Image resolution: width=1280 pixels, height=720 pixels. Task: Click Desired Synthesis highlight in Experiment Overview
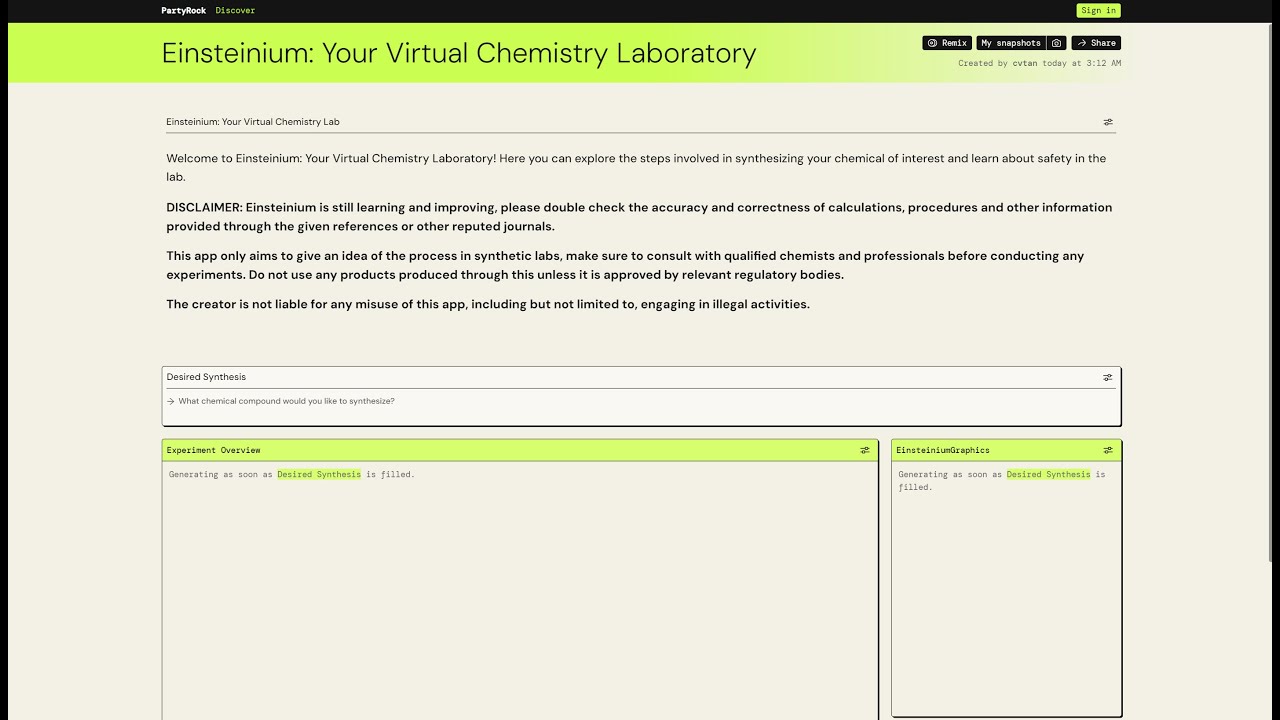click(319, 474)
